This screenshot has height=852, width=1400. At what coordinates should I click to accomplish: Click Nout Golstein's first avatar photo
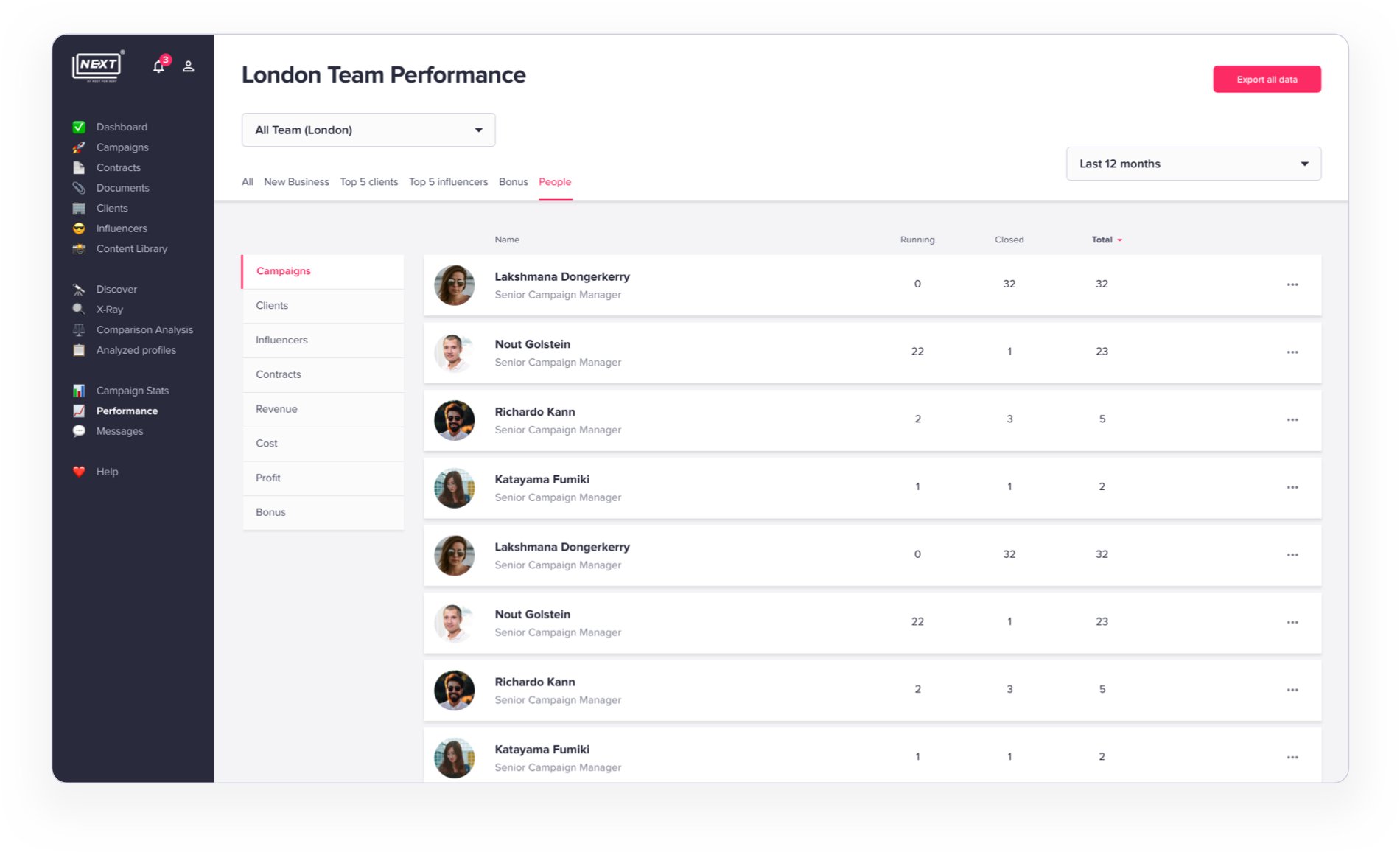pyautogui.click(x=454, y=352)
